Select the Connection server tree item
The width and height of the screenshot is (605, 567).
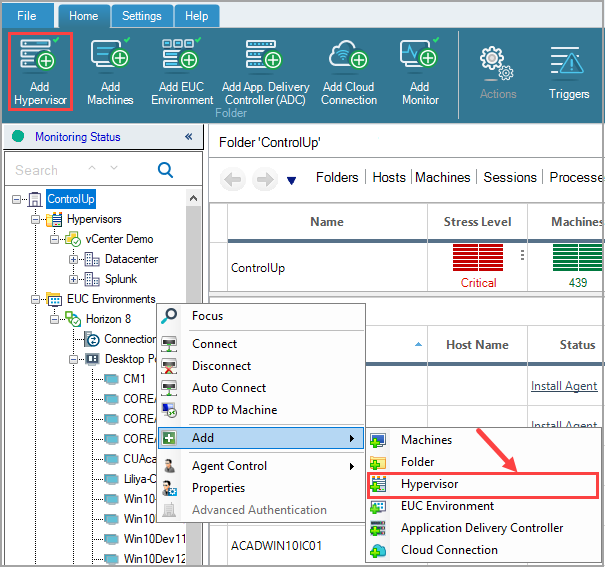[130, 339]
